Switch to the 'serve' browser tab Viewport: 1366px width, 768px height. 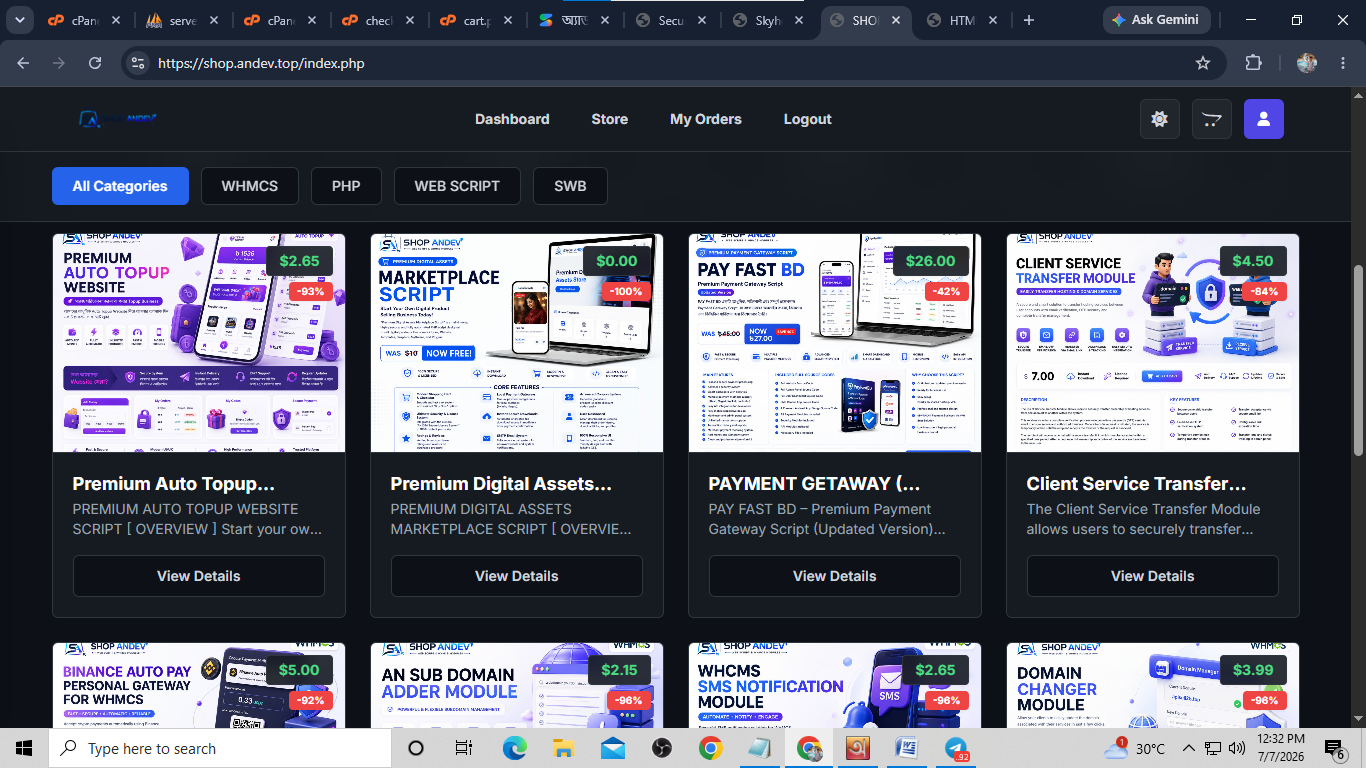point(182,20)
